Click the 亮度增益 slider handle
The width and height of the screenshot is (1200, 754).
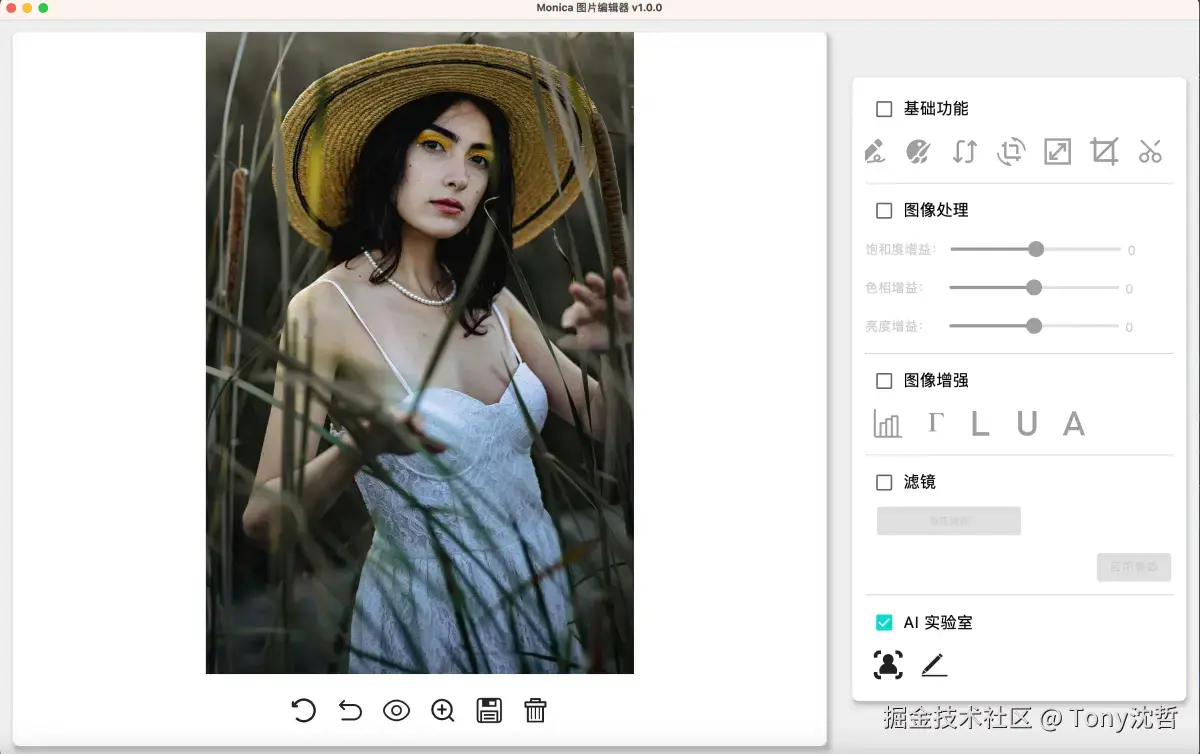coord(1034,326)
